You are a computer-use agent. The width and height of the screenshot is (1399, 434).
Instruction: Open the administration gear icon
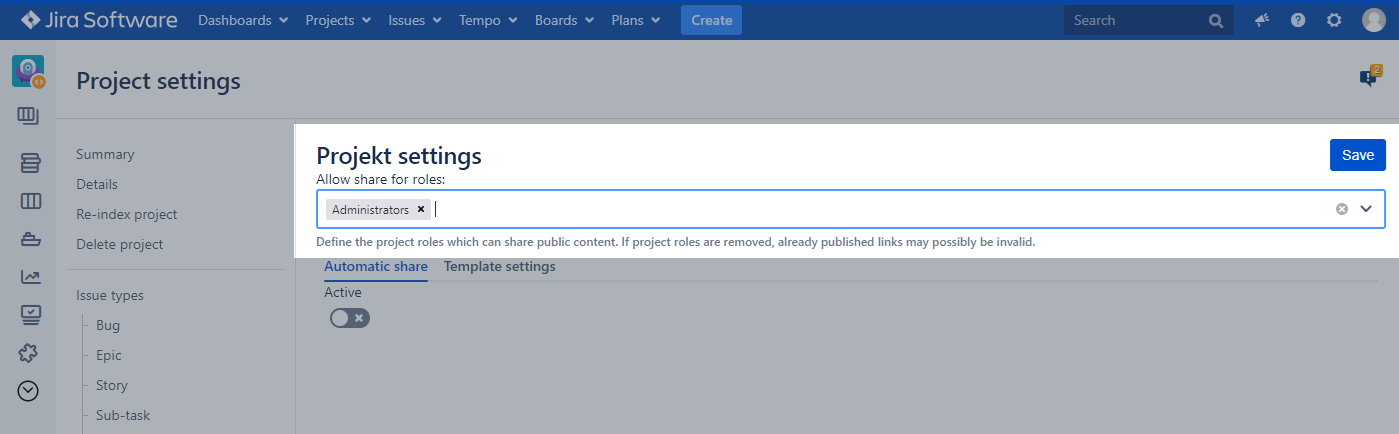pyautogui.click(x=1334, y=20)
